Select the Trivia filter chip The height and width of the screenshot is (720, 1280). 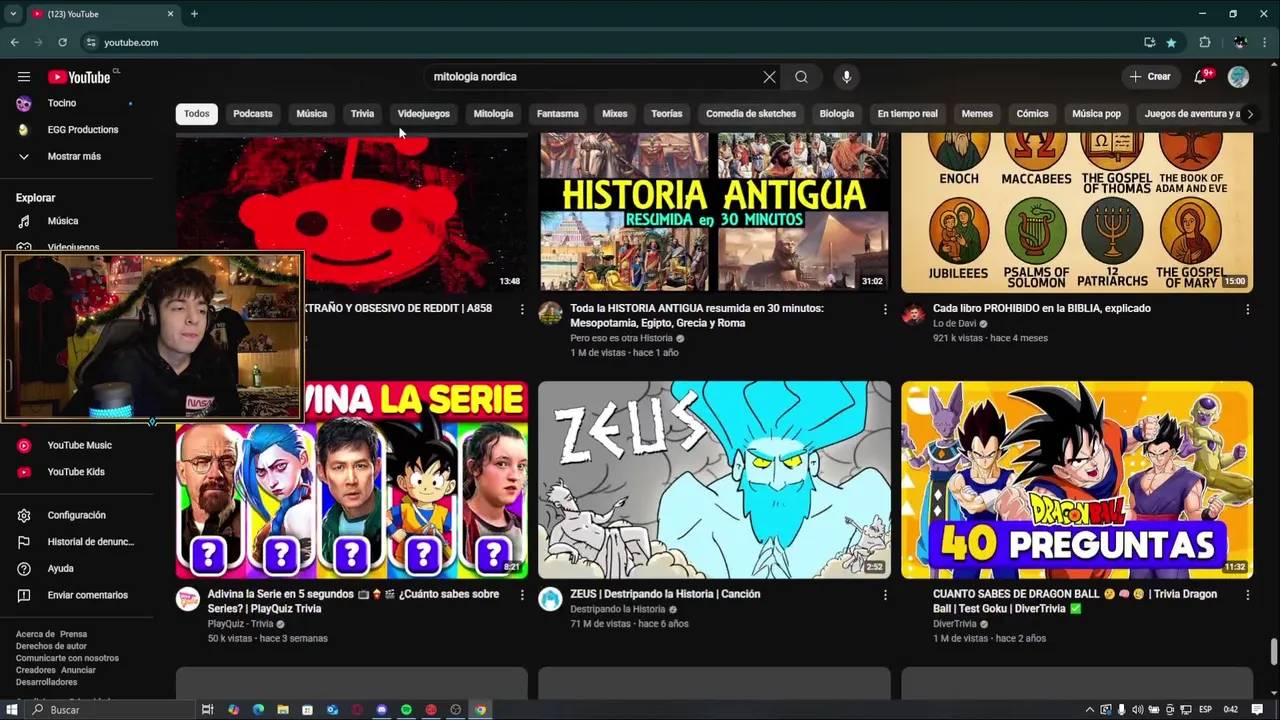click(362, 114)
